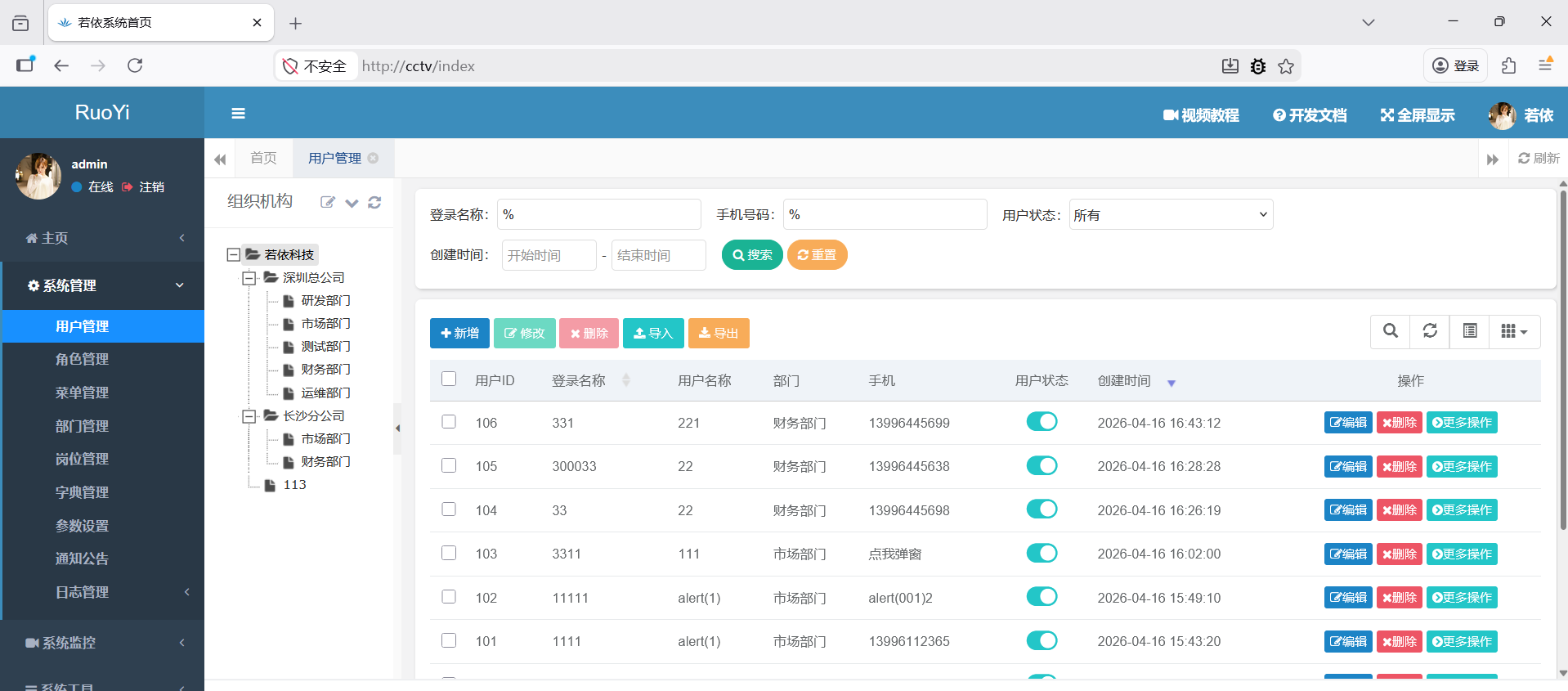This screenshot has height=691, width=1568.
Task: Click the browser bug extension icon
Action: point(1258,66)
